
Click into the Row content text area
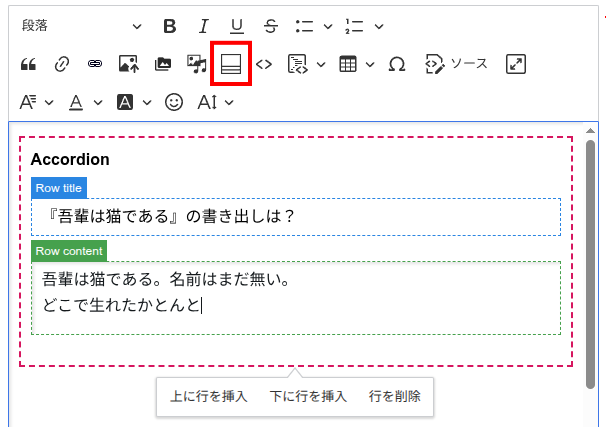tap(296, 298)
